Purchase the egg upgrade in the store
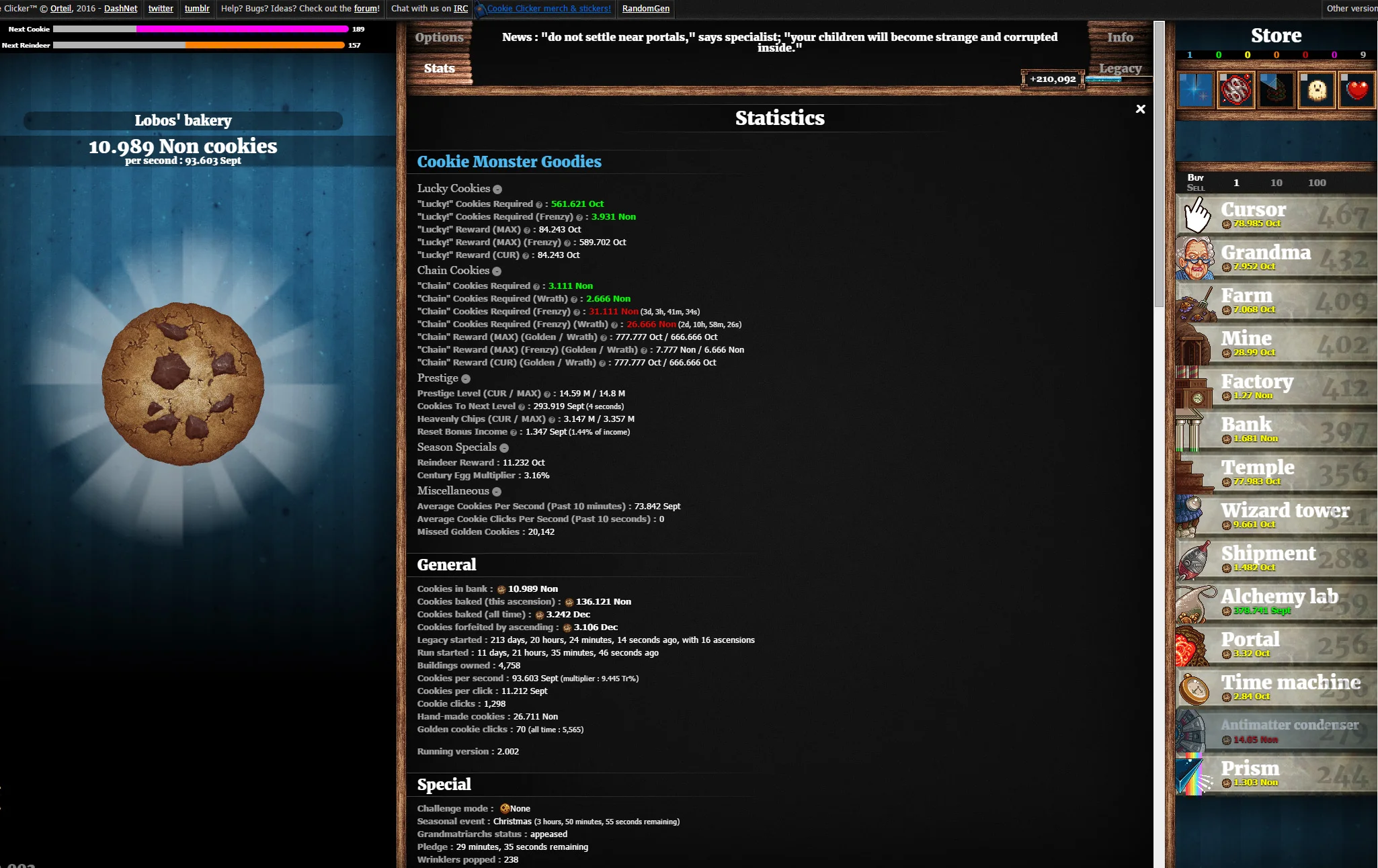The height and width of the screenshot is (868, 1378). pyautogui.click(x=1316, y=89)
